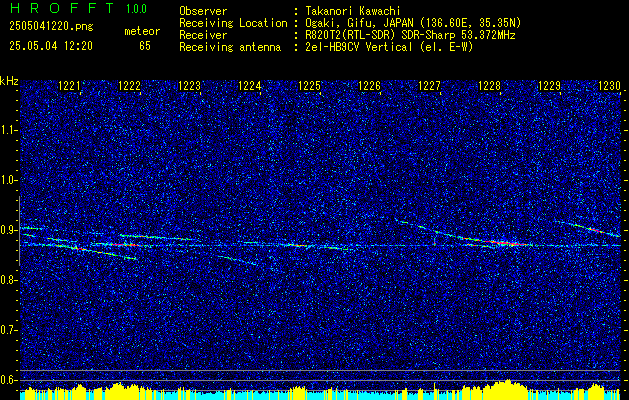The image size is (629, 400).
Task: Click time marker 1225
Action: (x=310, y=86)
